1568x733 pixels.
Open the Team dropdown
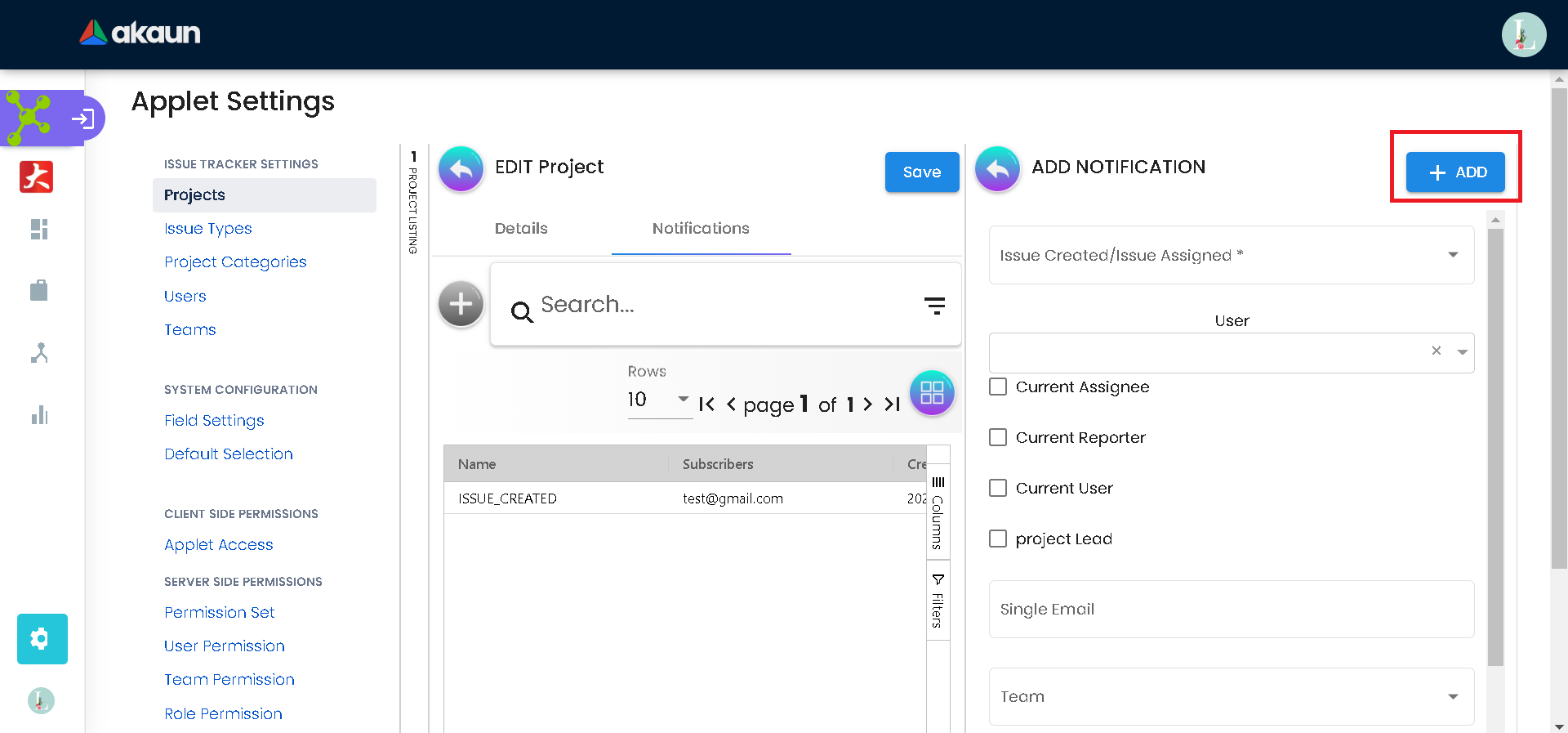tap(1232, 696)
